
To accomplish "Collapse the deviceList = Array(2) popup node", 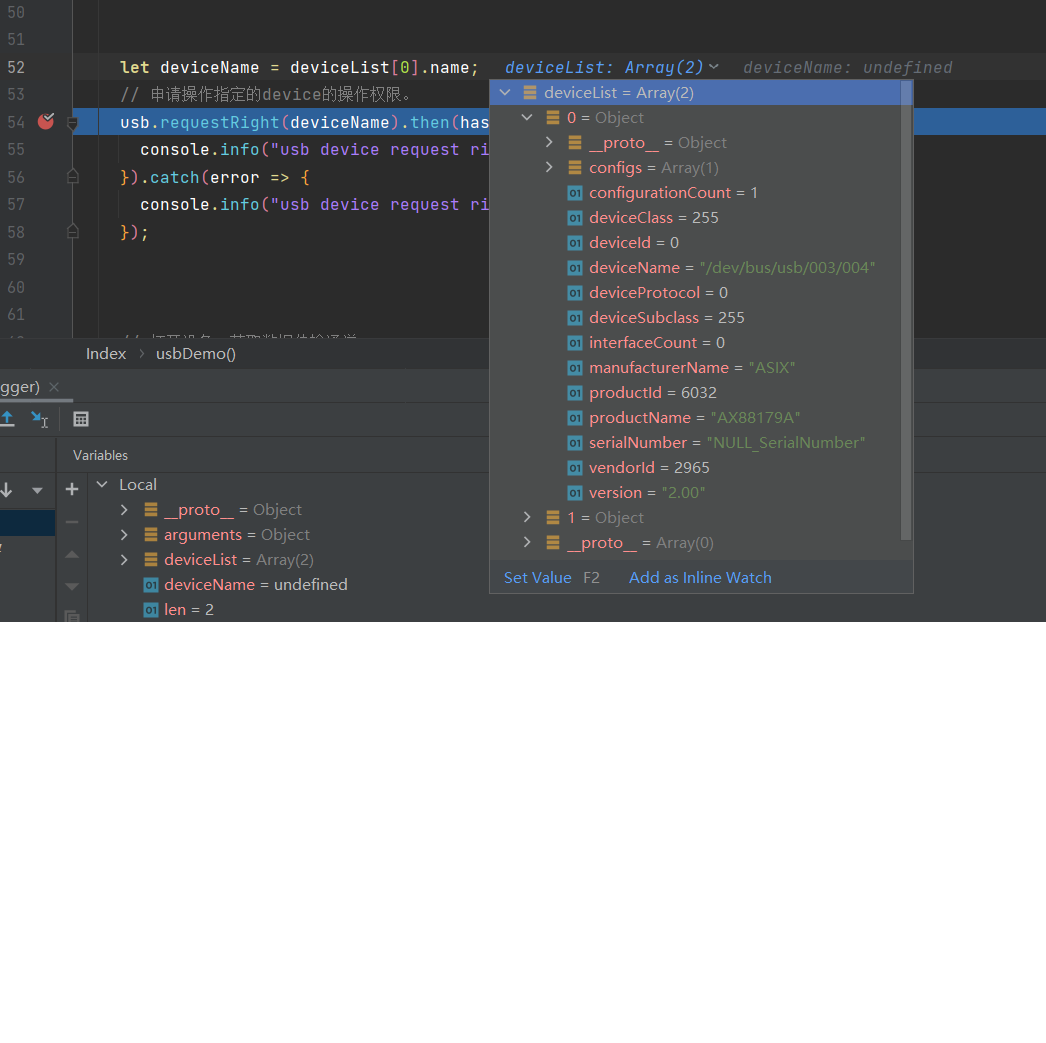I will coord(505,93).
